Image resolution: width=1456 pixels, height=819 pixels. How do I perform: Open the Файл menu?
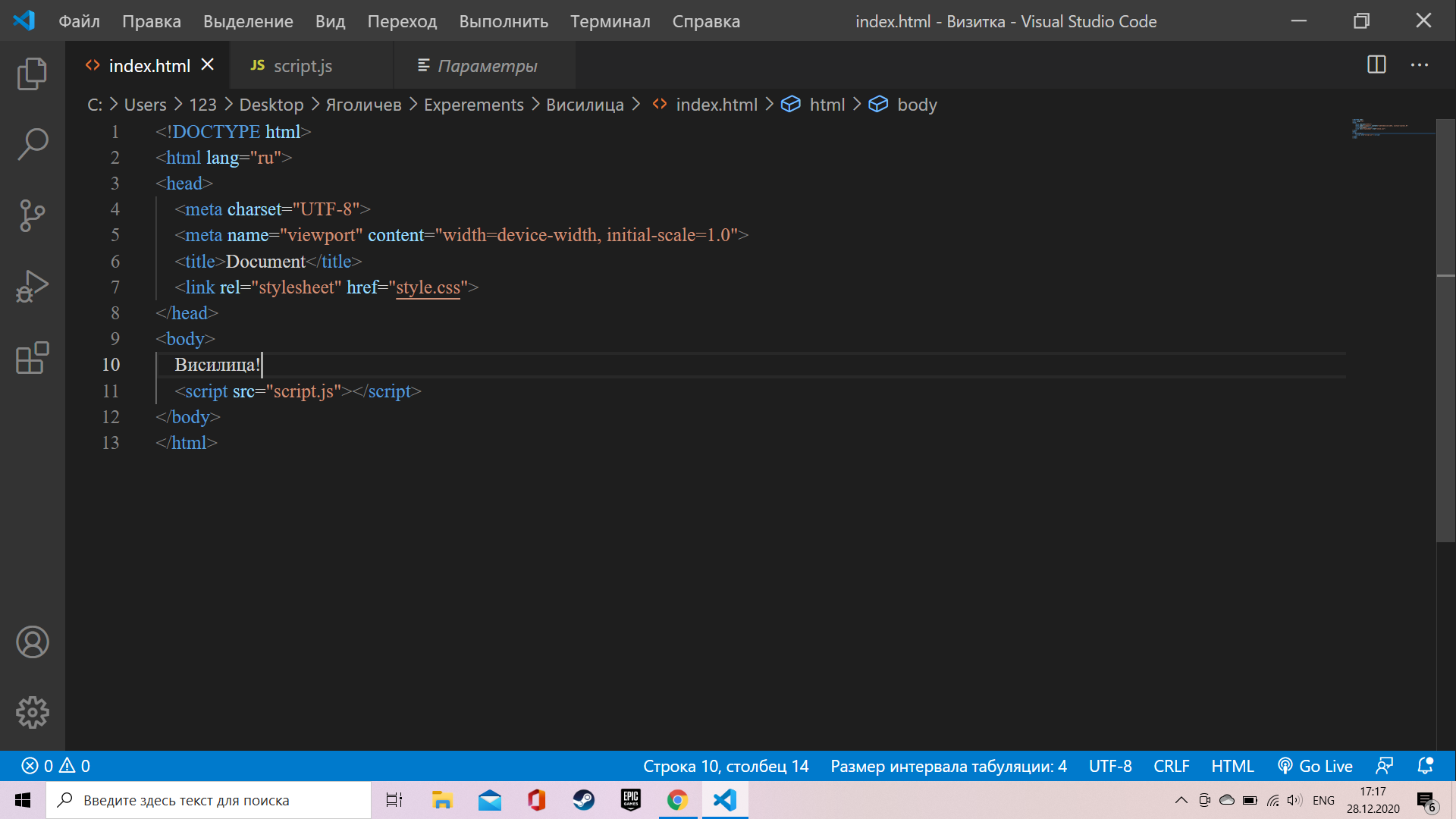79,21
